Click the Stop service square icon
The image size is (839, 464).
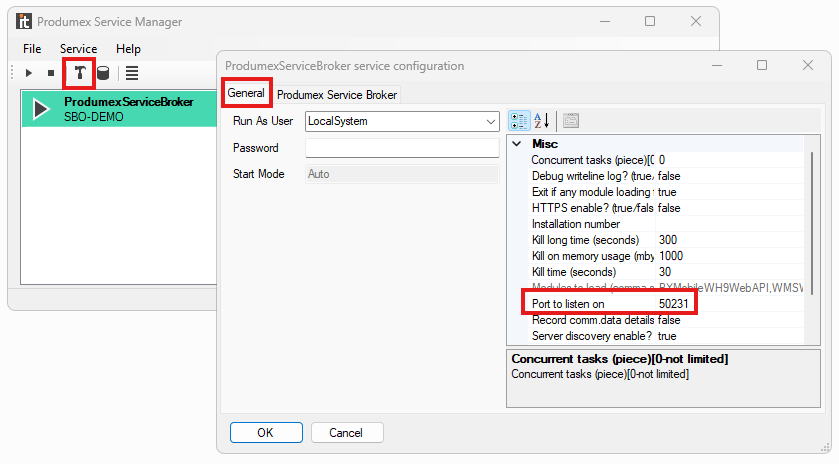[x=51, y=73]
